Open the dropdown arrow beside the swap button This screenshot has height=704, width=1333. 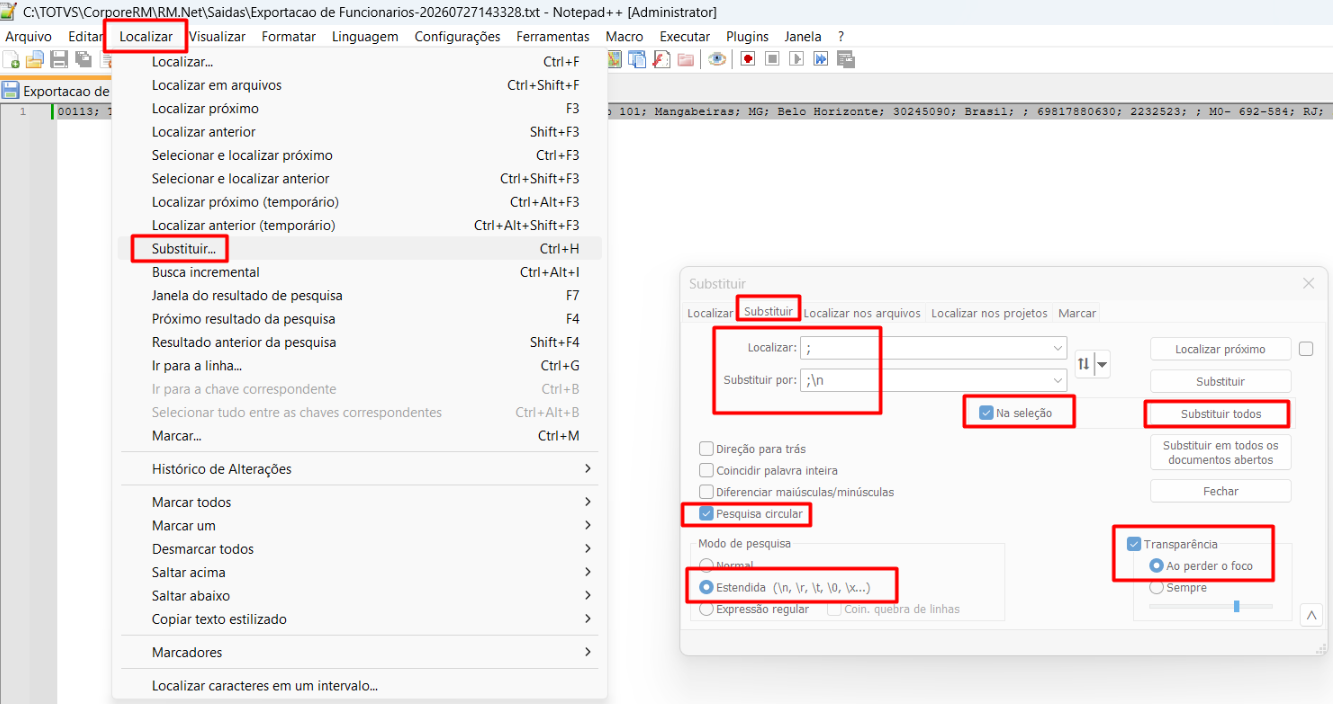coord(1102,365)
